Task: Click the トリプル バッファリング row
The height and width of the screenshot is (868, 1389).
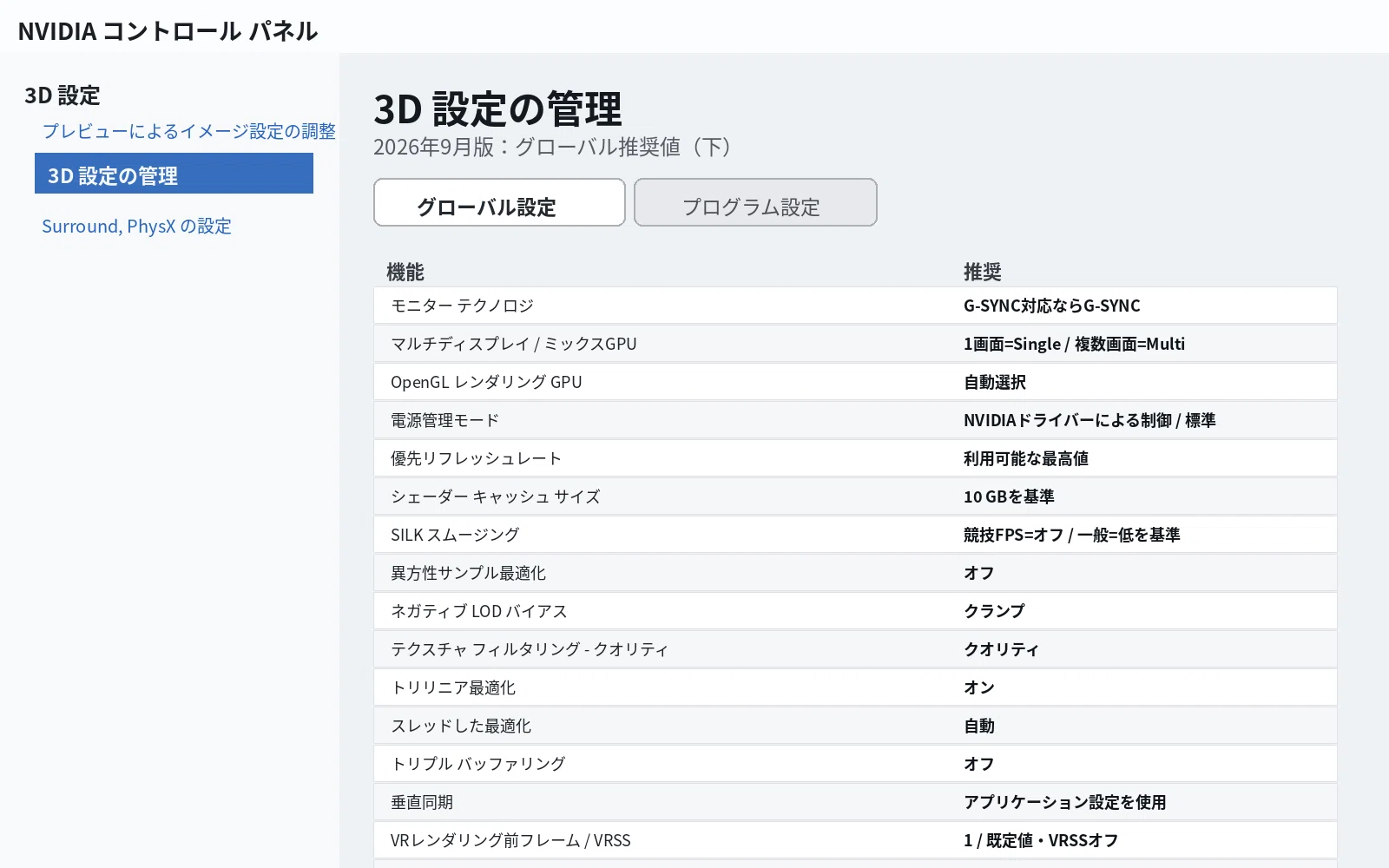Action: [855, 764]
